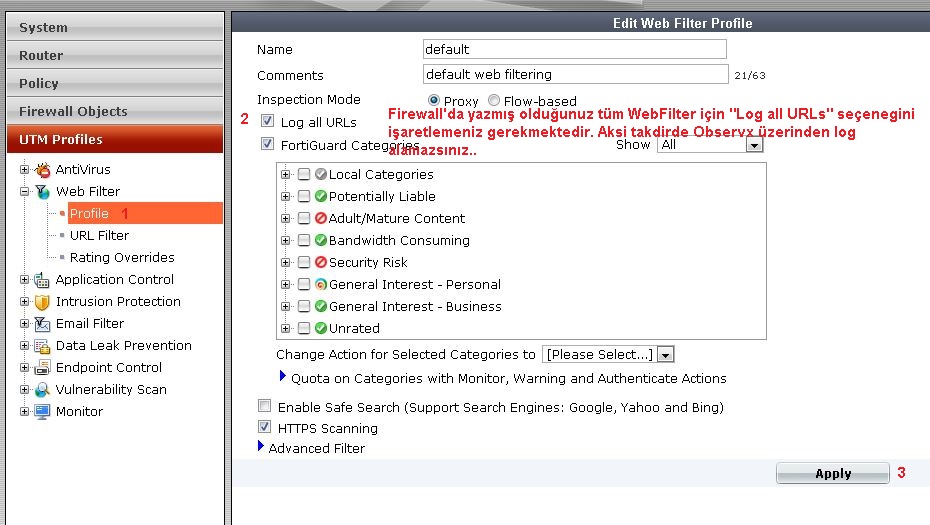The image size is (930, 525).
Task: Click Unrated green allow icon
Action: pos(321,327)
